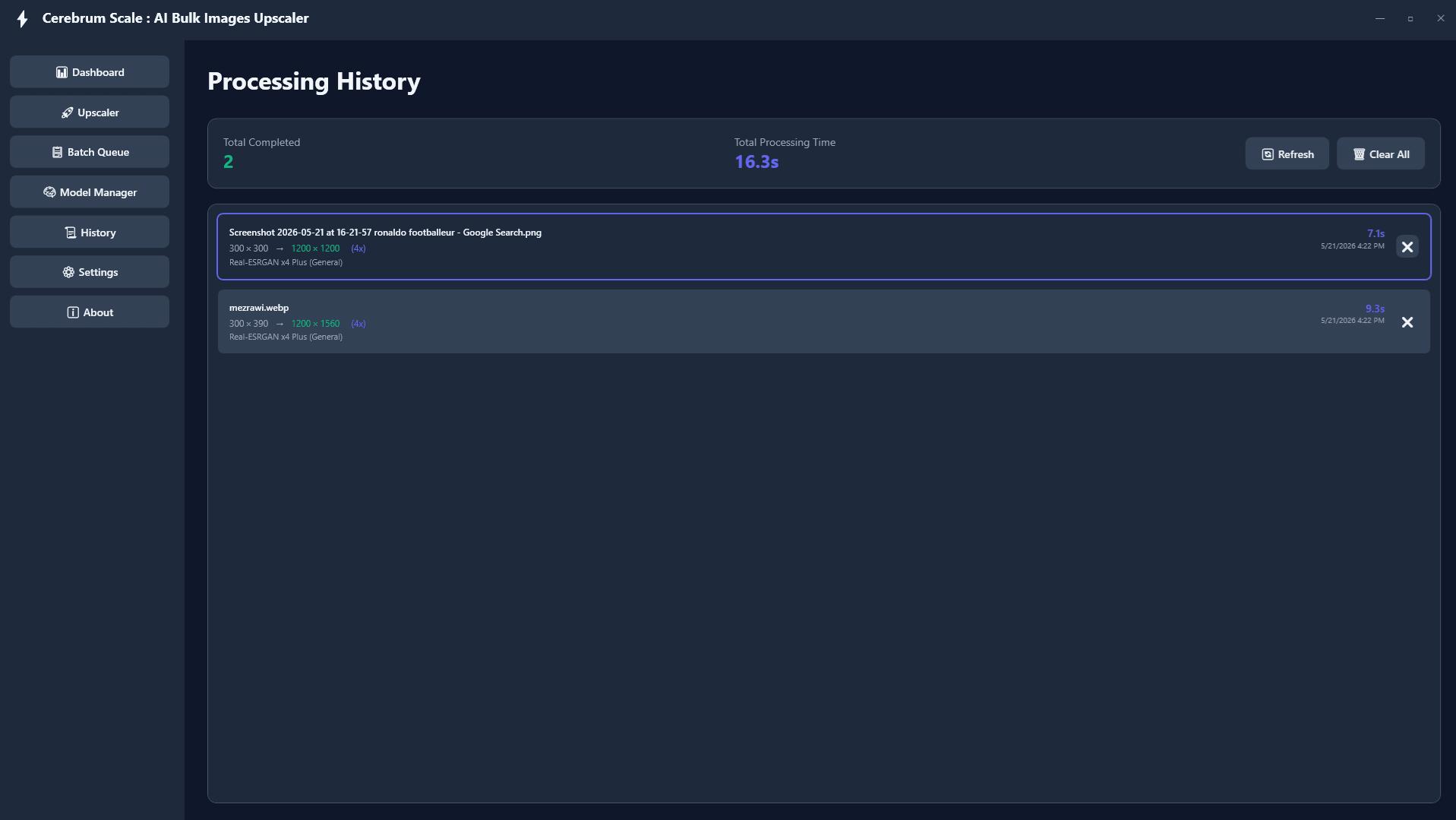Click the Total Completed value 2
This screenshot has height=820, width=1456.
click(228, 162)
